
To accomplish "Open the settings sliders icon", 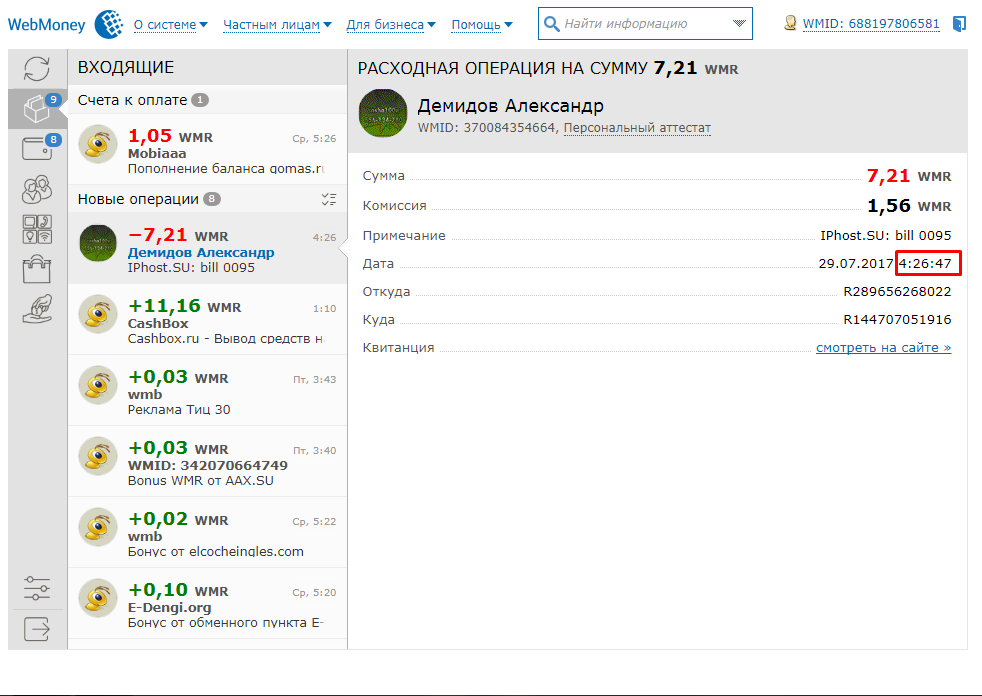I will [37, 588].
